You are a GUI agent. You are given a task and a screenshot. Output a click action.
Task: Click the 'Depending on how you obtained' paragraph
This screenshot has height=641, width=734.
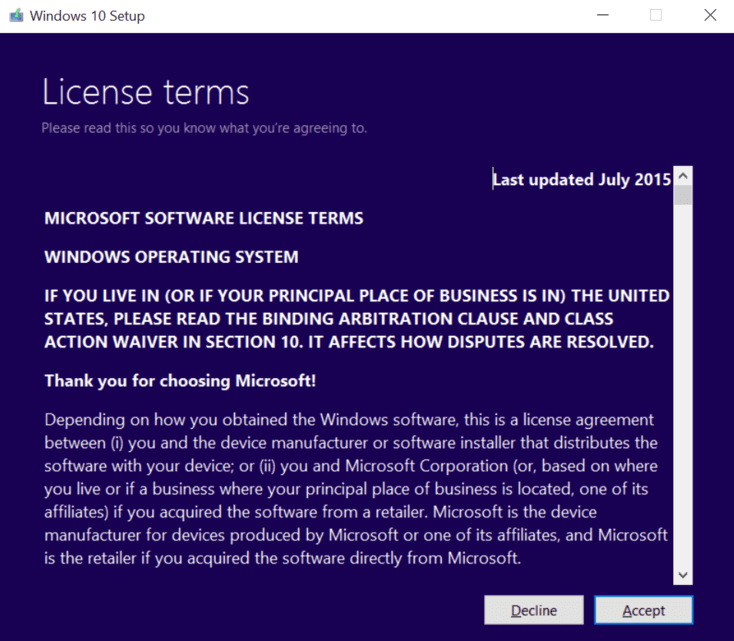tap(356, 489)
